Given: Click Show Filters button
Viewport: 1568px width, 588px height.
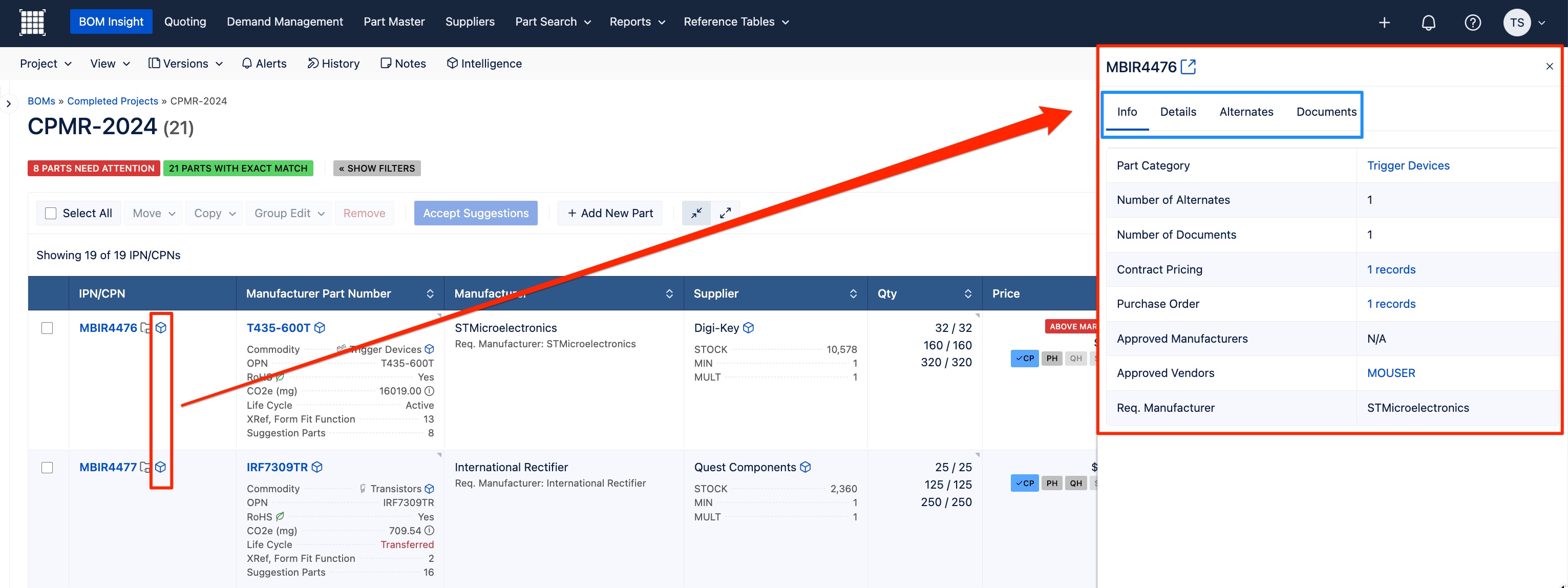Looking at the screenshot, I should 377,168.
